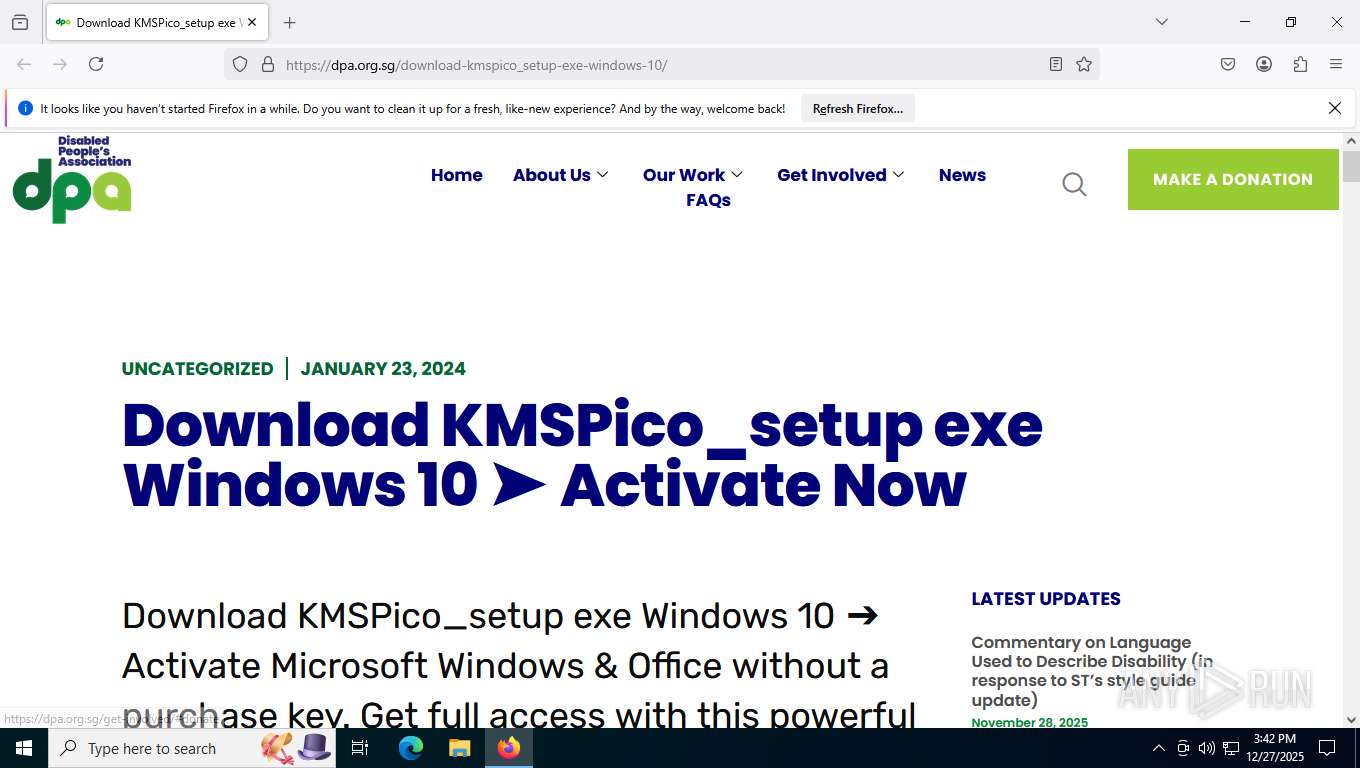Click the November 28, 2025 date
The height and width of the screenshot is (768, 1360).
(1029, 722)
